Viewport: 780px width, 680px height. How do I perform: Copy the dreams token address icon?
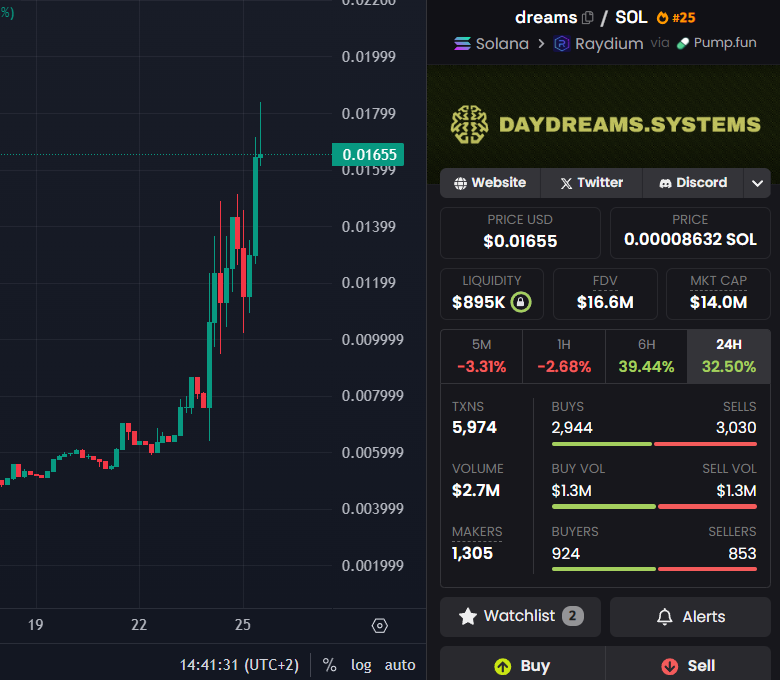point(588,18)
